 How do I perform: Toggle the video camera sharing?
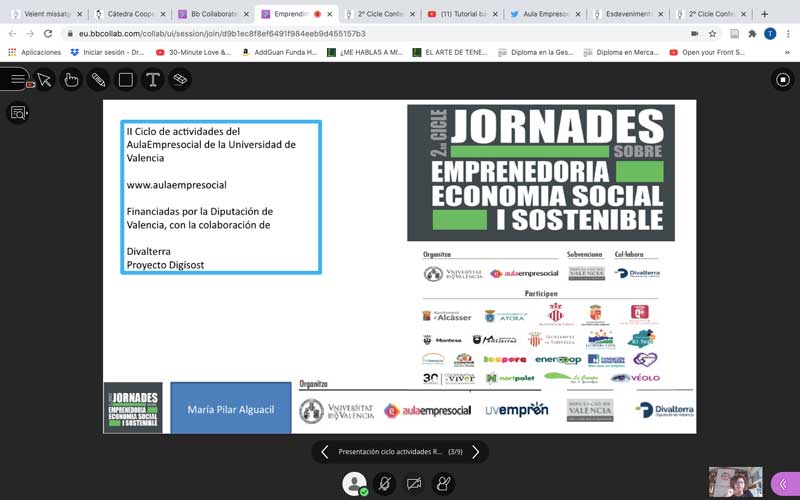point(414,484)
